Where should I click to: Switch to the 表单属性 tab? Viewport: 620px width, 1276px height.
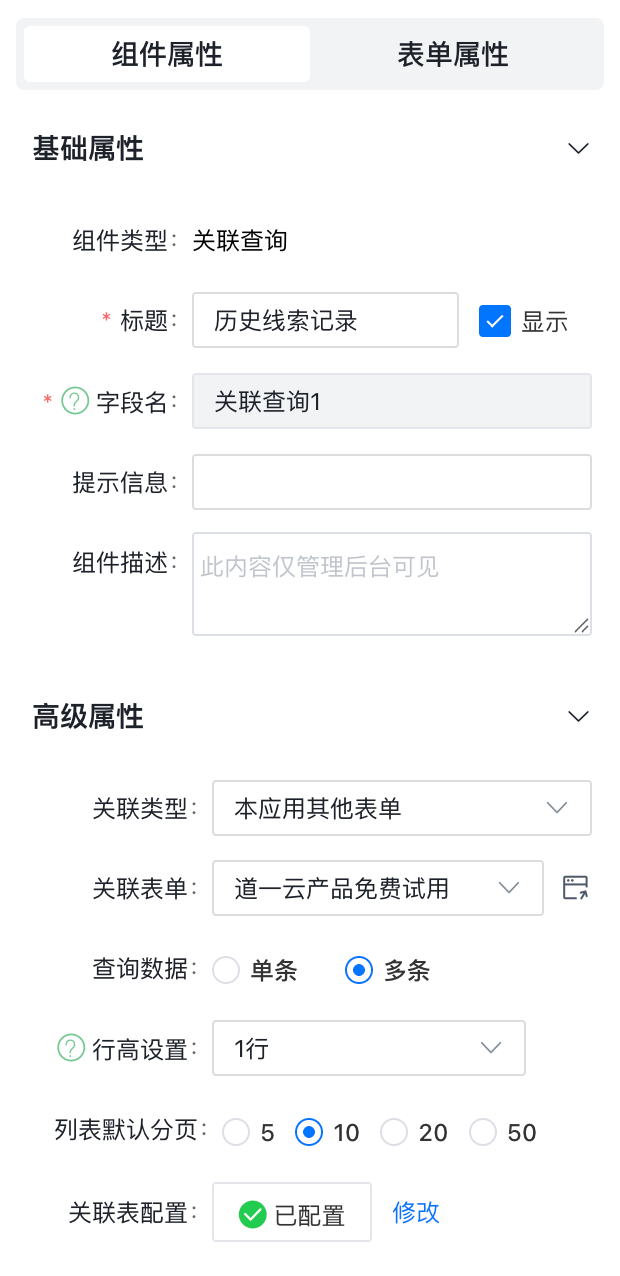pyautogui.click(x=453, y=54)
